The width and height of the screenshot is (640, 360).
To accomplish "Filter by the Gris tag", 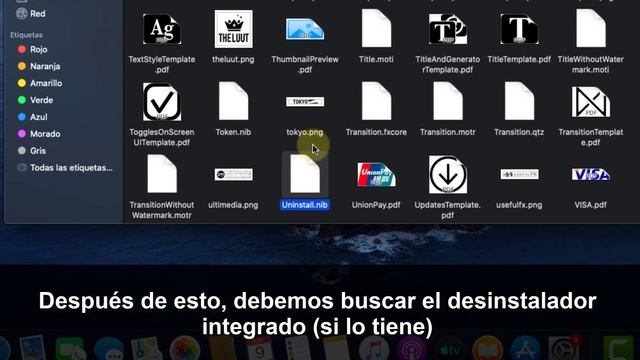I will pyautogui.click(x=32, y=151).
